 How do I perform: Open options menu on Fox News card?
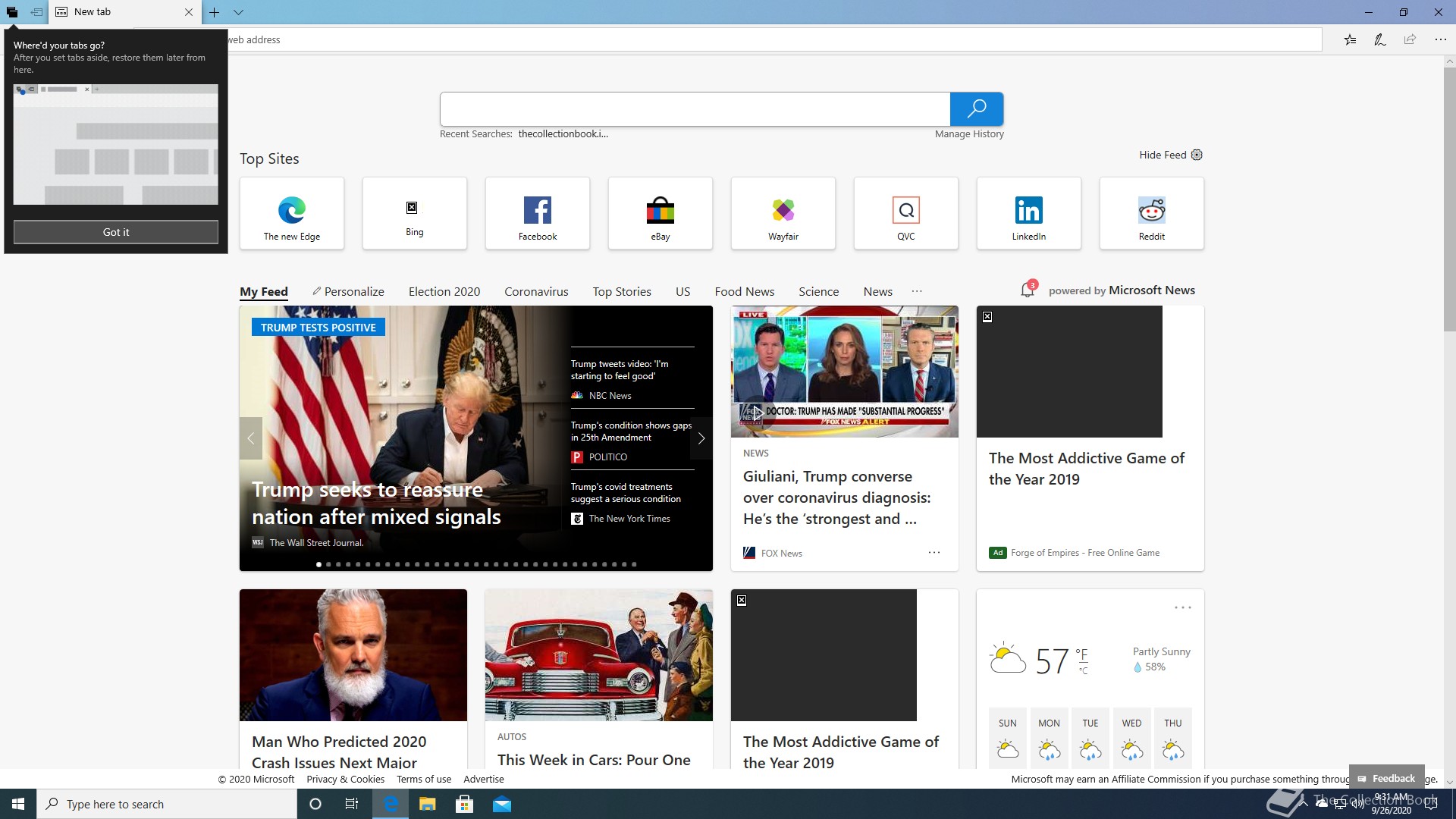pos(934,553)
